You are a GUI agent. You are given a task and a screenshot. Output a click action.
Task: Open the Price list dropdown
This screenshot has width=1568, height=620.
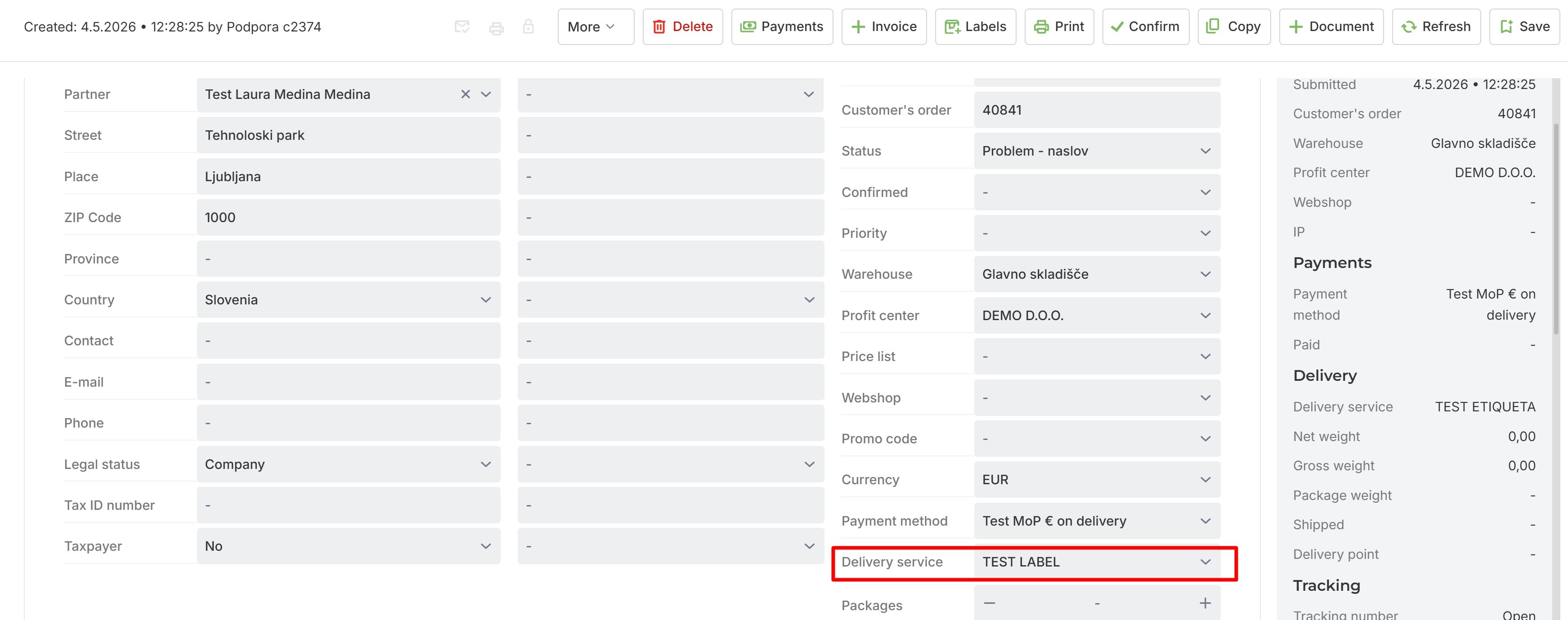1097,357
